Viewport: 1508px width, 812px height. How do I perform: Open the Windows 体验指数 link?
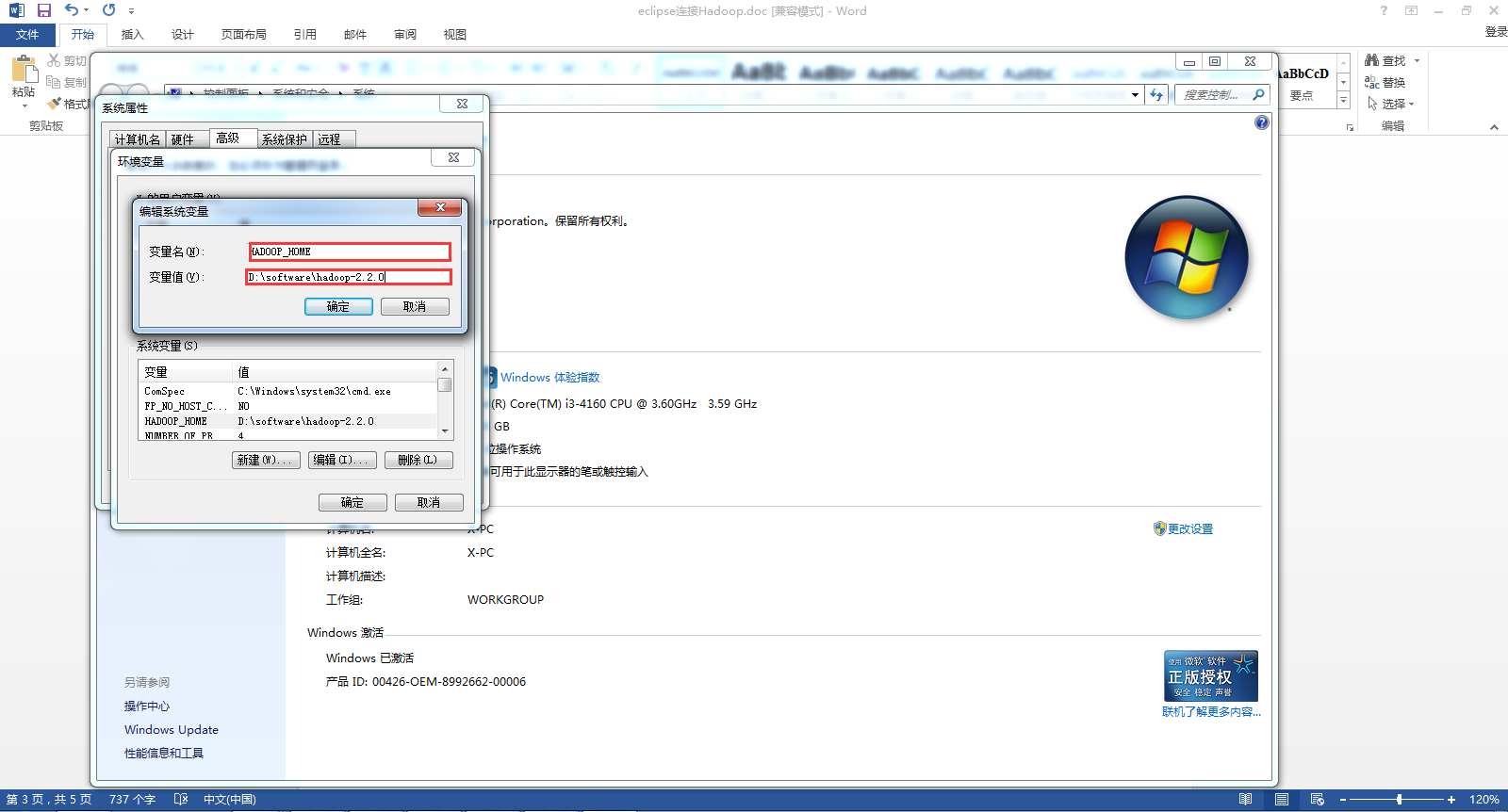pyautogui.click(x=550, y=378)
